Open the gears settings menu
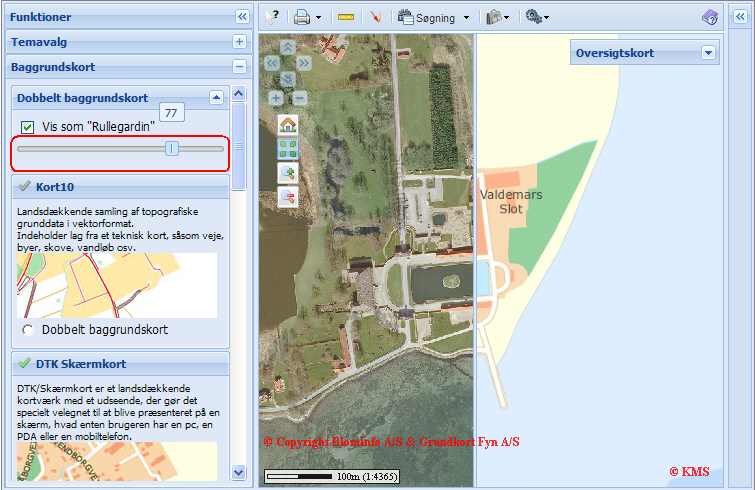 coord(537,17)
